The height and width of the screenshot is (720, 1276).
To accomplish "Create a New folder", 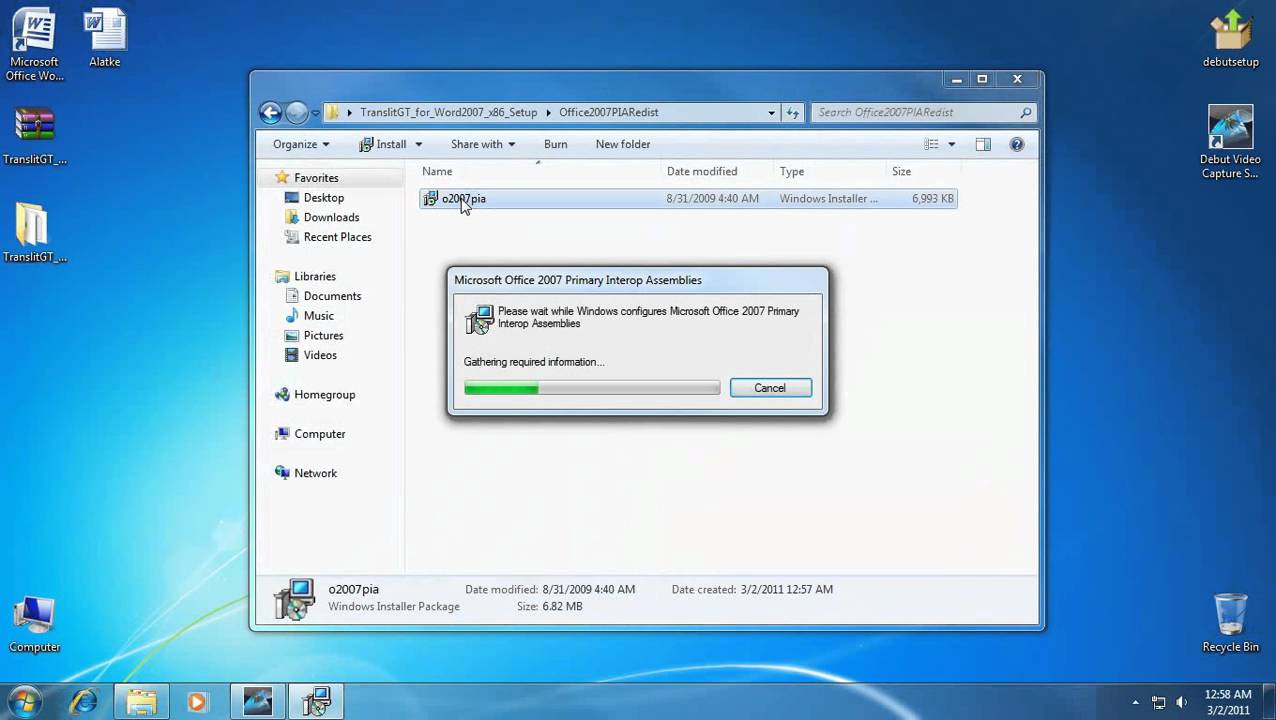I will [x=623, y=144].
